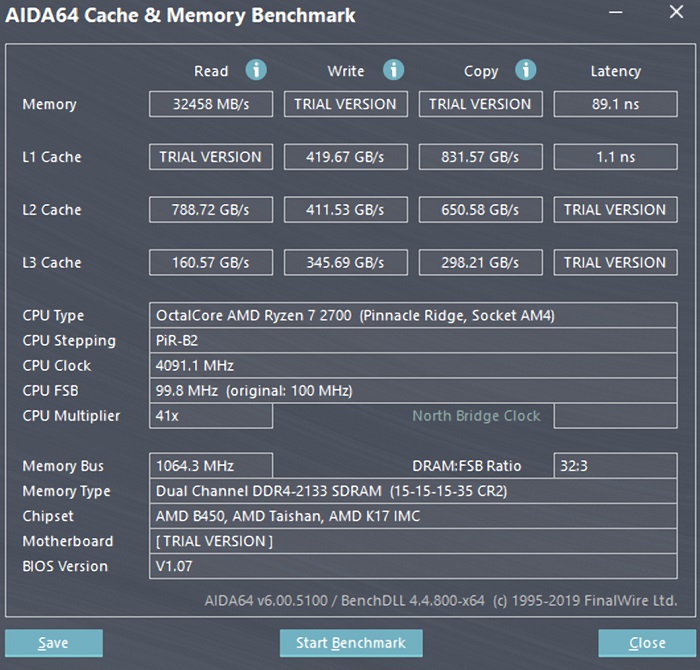The width and height of the screenshot is (700, 670).
Task: Click L3 Cache latency TRIAL VERSION field
Action: [x=616, y=262]
